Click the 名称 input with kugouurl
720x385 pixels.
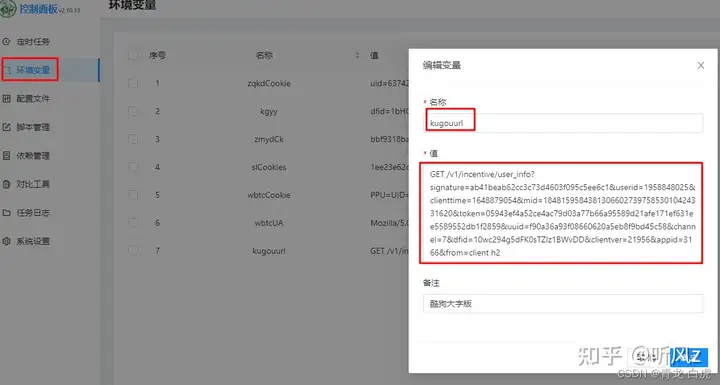pos(563,123)
